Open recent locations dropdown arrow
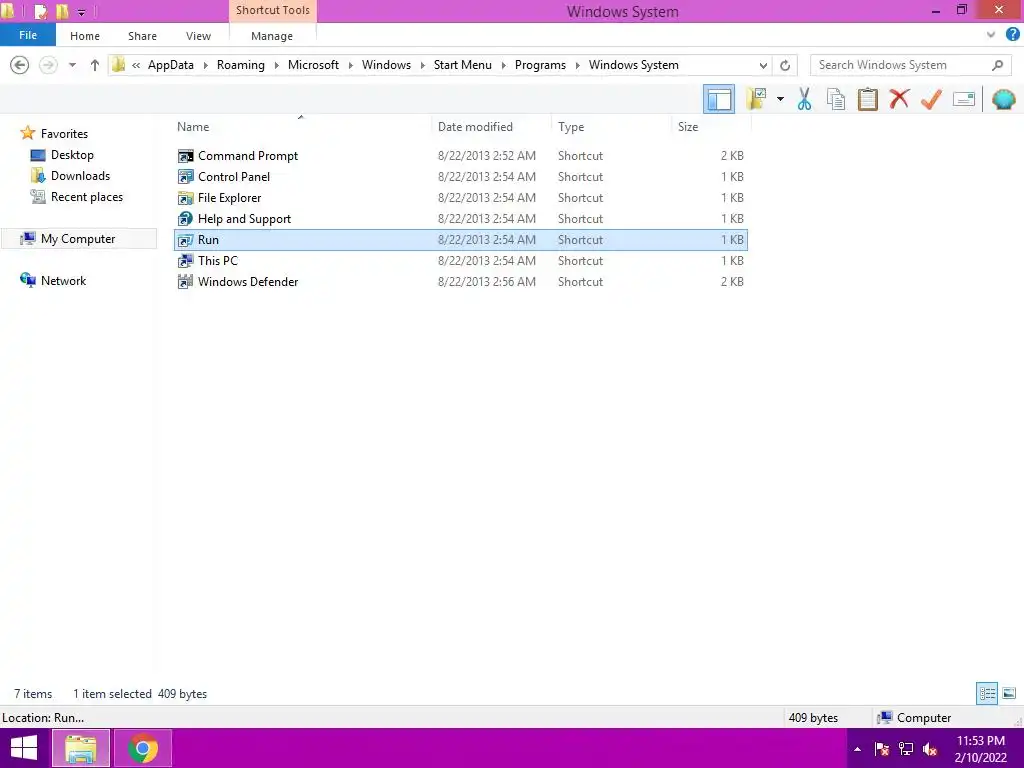The image size is (1024, 768). (x=72, y=65)
